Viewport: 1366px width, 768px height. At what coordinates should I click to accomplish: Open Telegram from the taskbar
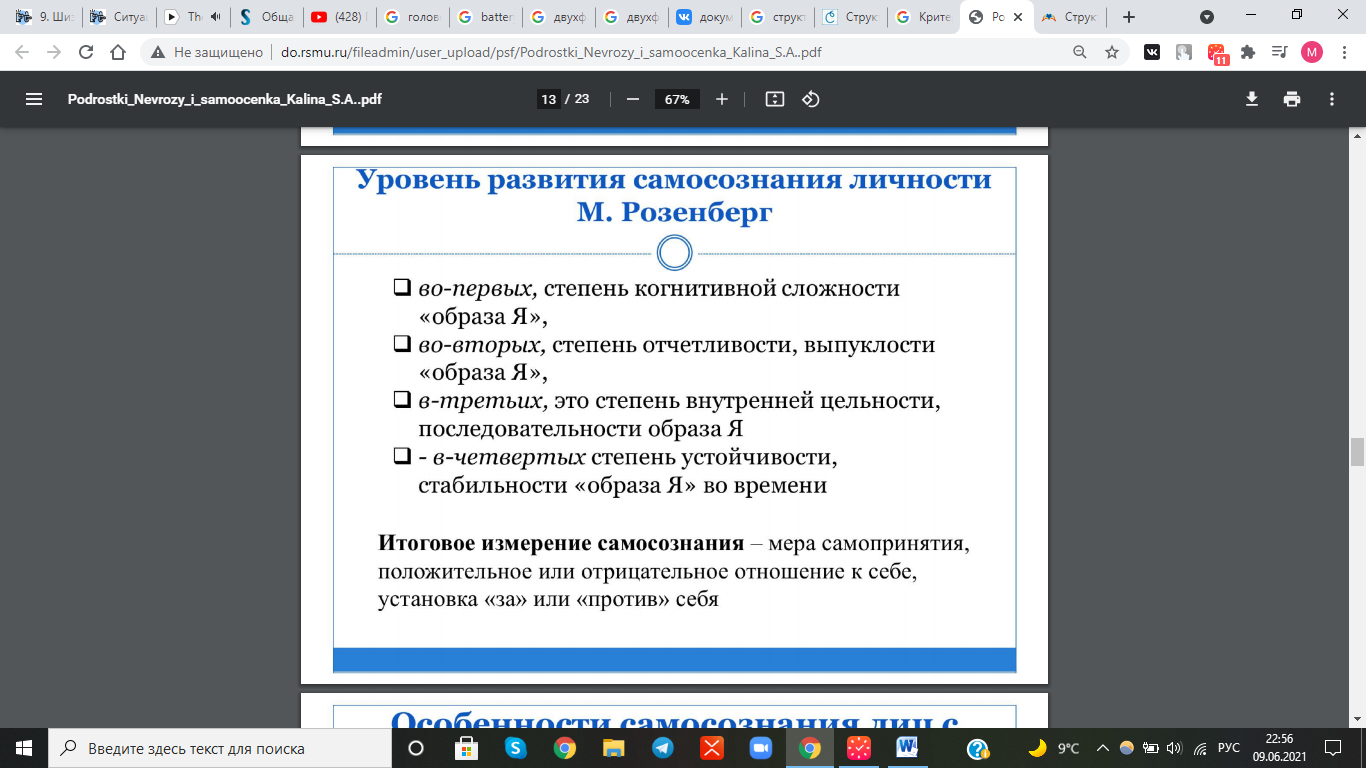click(x=663, y=748)
